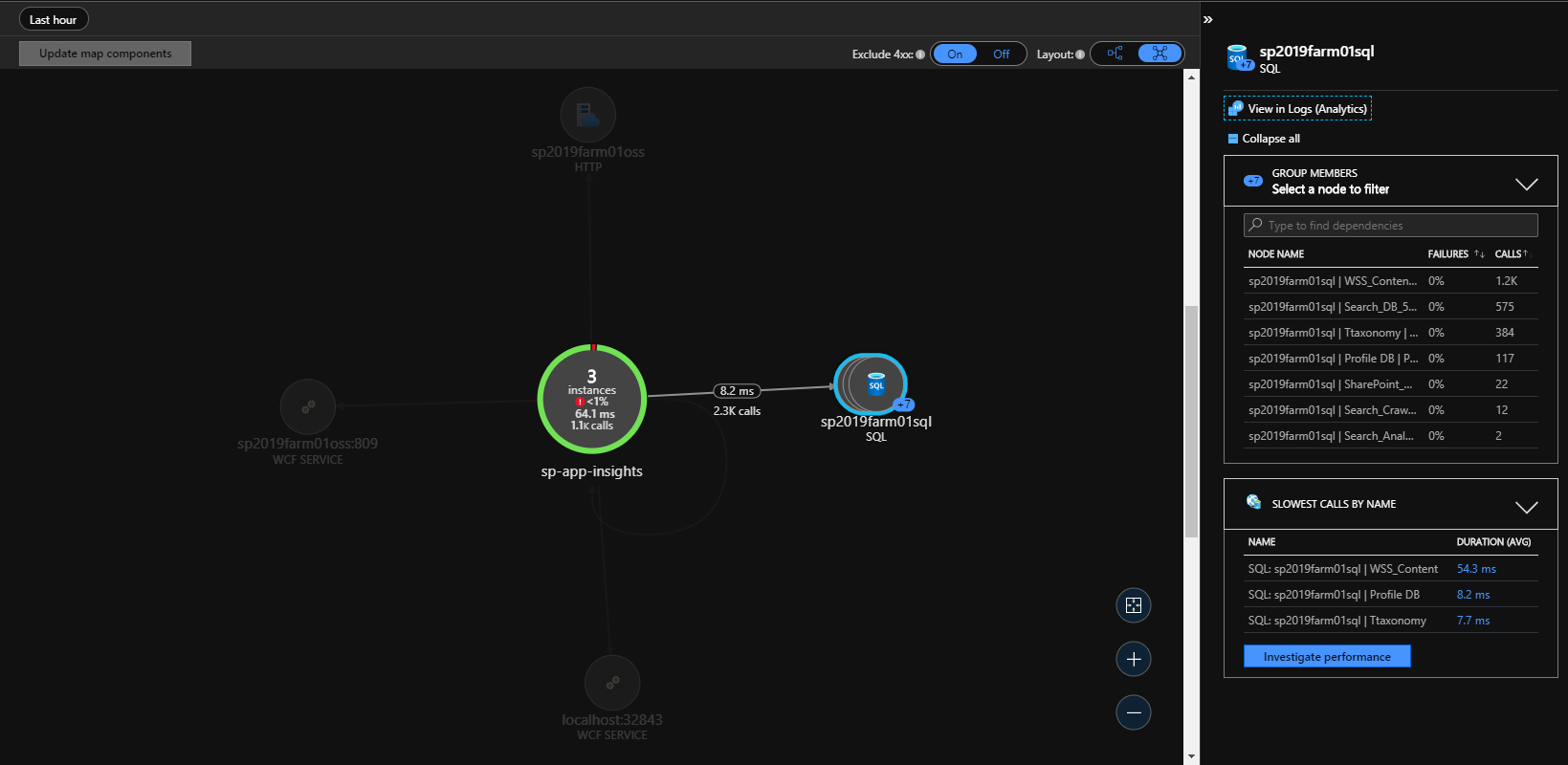Select the sp2019farm01sql SQL node
Screen dimensions: 1568x765
tap(871, 384)
